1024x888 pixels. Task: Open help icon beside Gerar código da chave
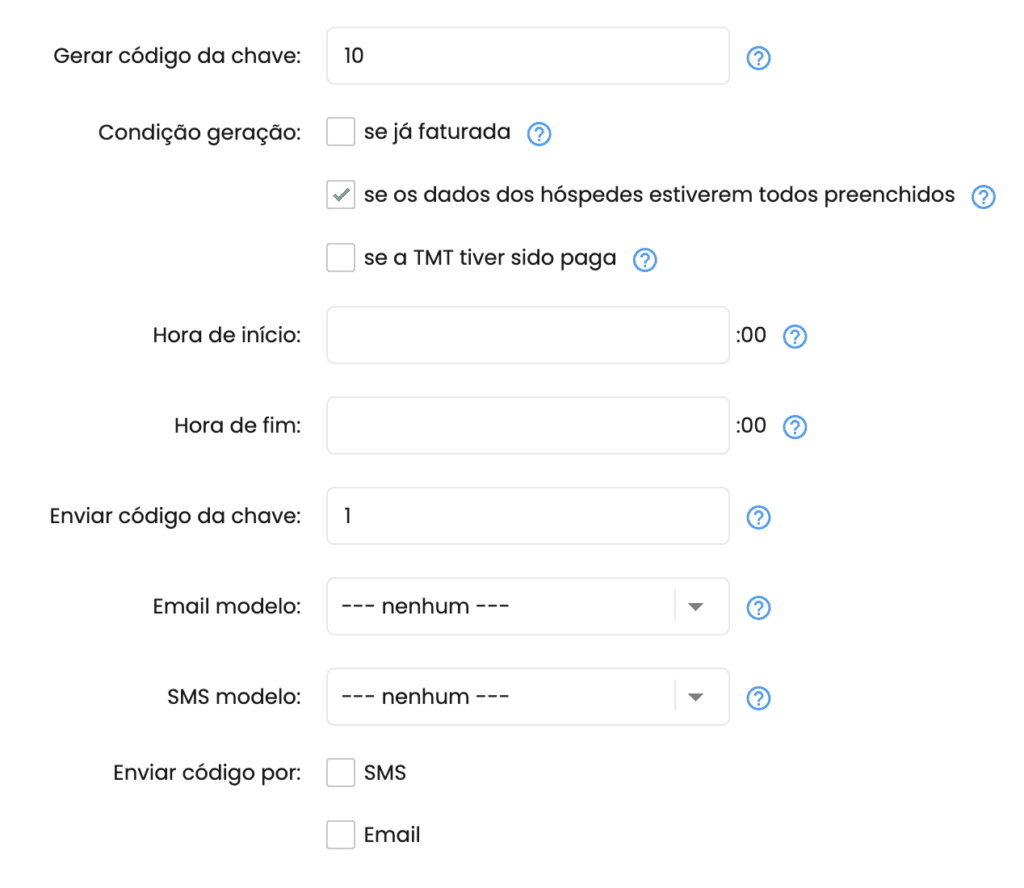pyautogui.click(x=758, y=58)
